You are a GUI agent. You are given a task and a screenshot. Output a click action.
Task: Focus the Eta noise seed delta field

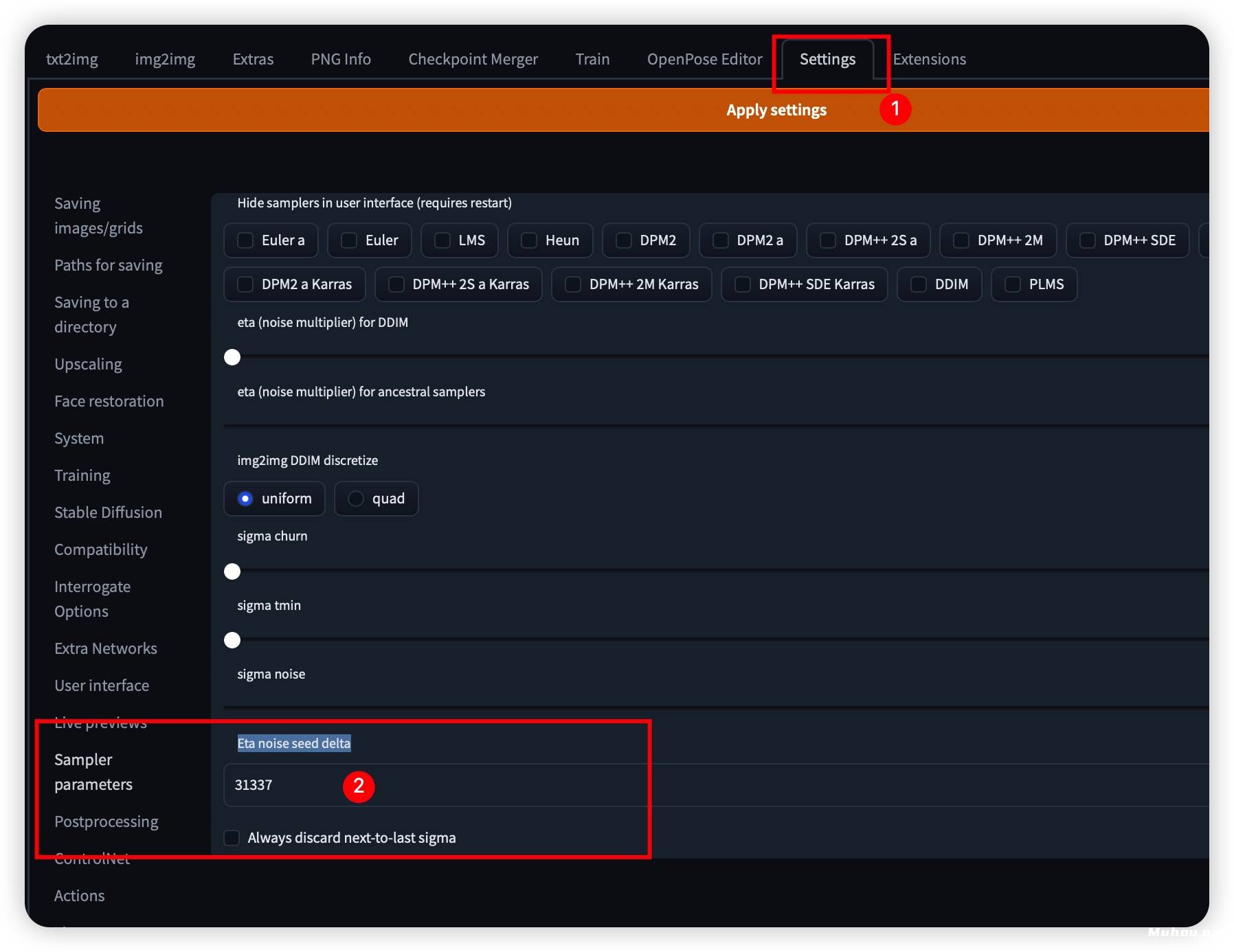pyautogui.click(x=716, y=785)
